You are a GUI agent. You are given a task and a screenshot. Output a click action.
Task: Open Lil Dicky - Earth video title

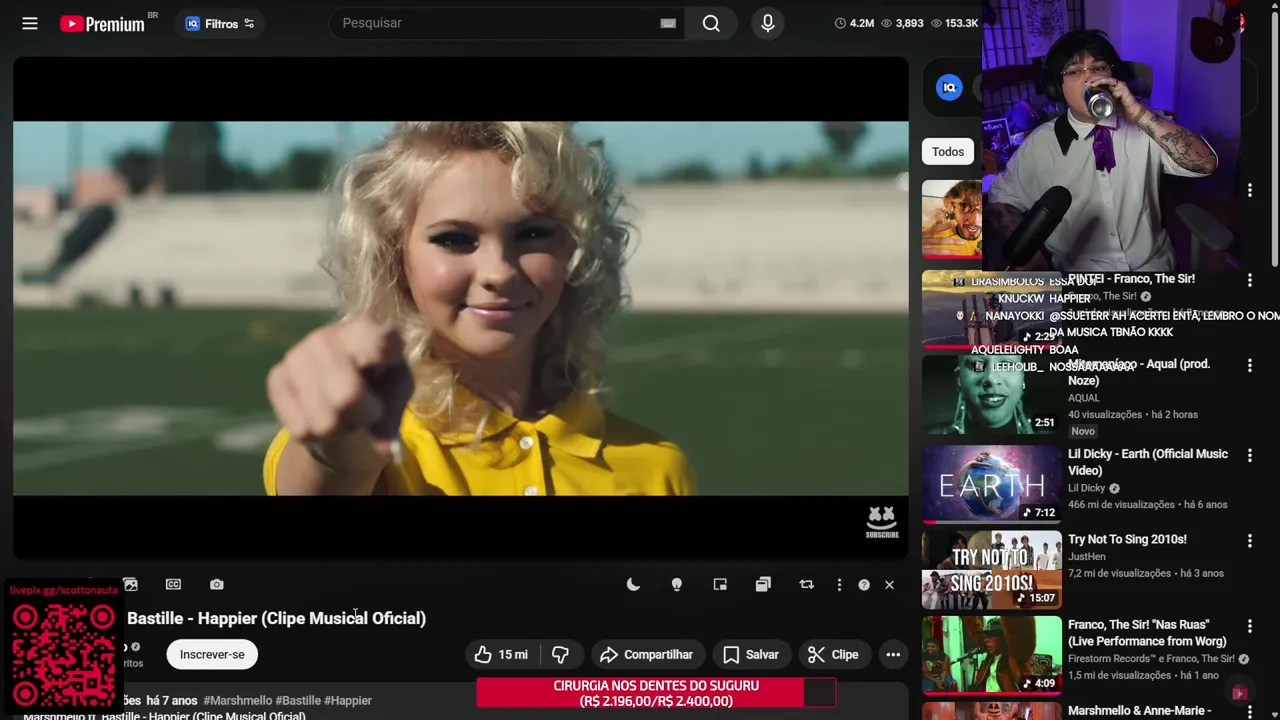pos(1148,461)
